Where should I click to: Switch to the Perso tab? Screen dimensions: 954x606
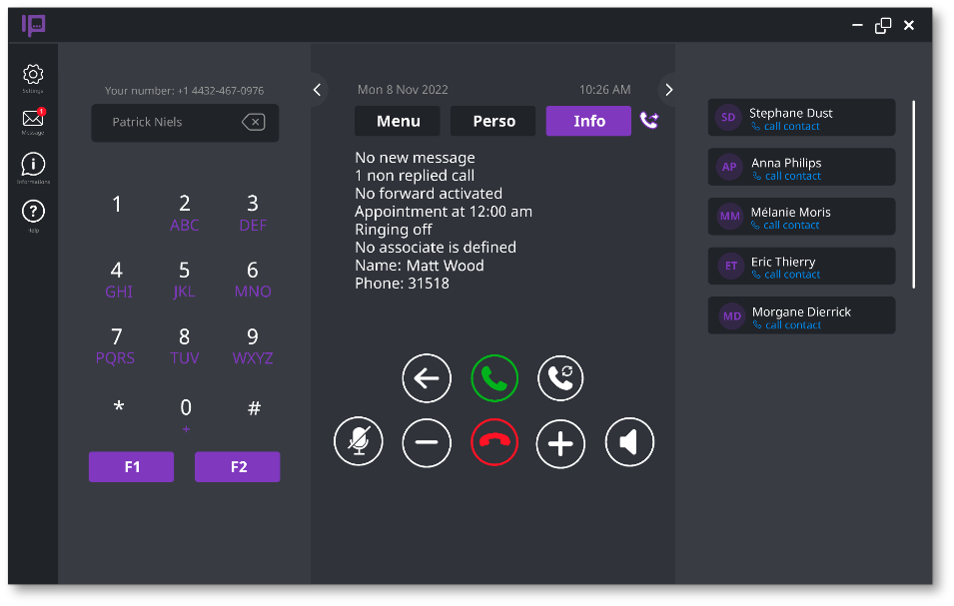[494, 121]
